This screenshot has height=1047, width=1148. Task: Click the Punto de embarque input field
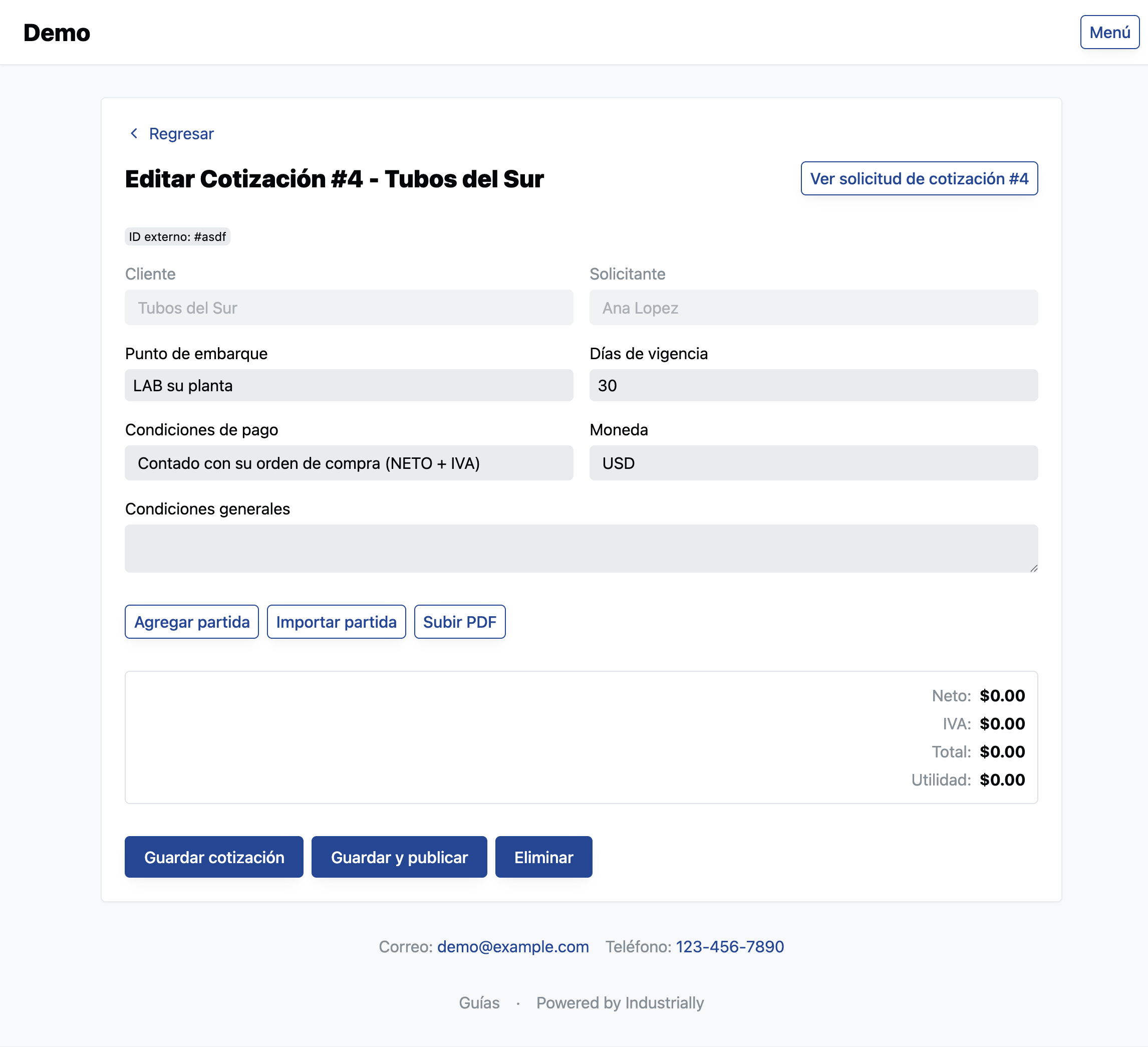pos(349,385)
